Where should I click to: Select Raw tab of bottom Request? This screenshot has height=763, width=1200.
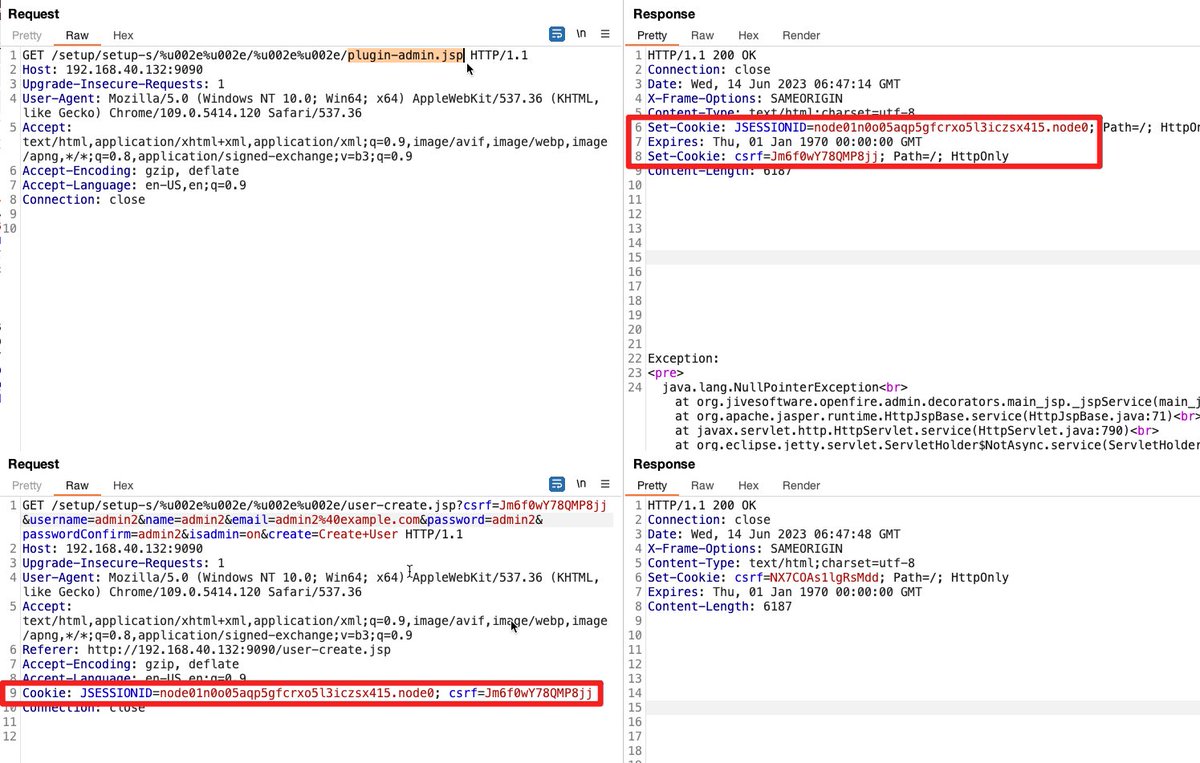[76, 485]
